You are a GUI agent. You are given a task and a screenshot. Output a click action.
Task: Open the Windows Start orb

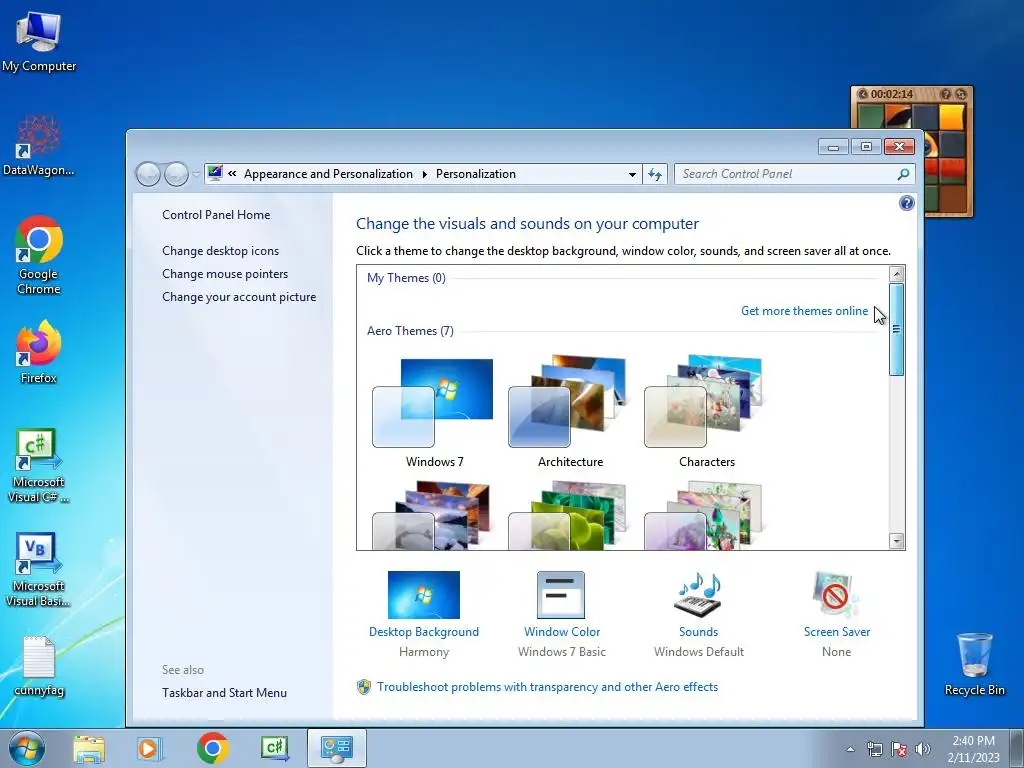(26, 748)
